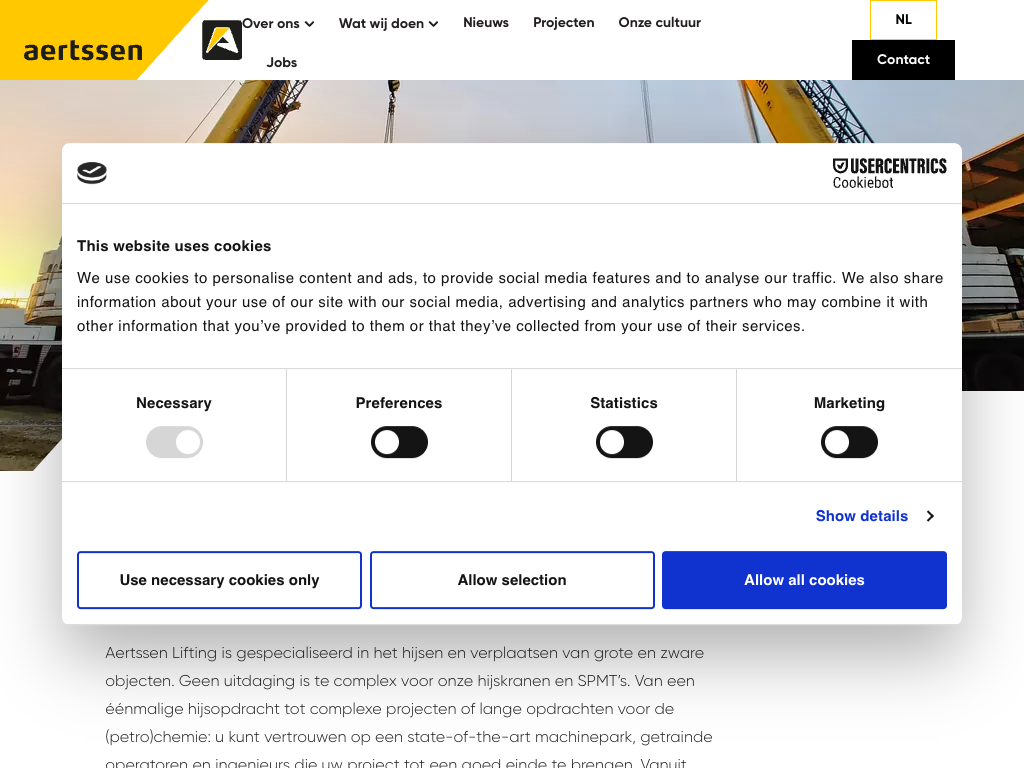1024x768 pixels.
Task: Open the Wat wij doen dropdown
Action: coord(388,23)
